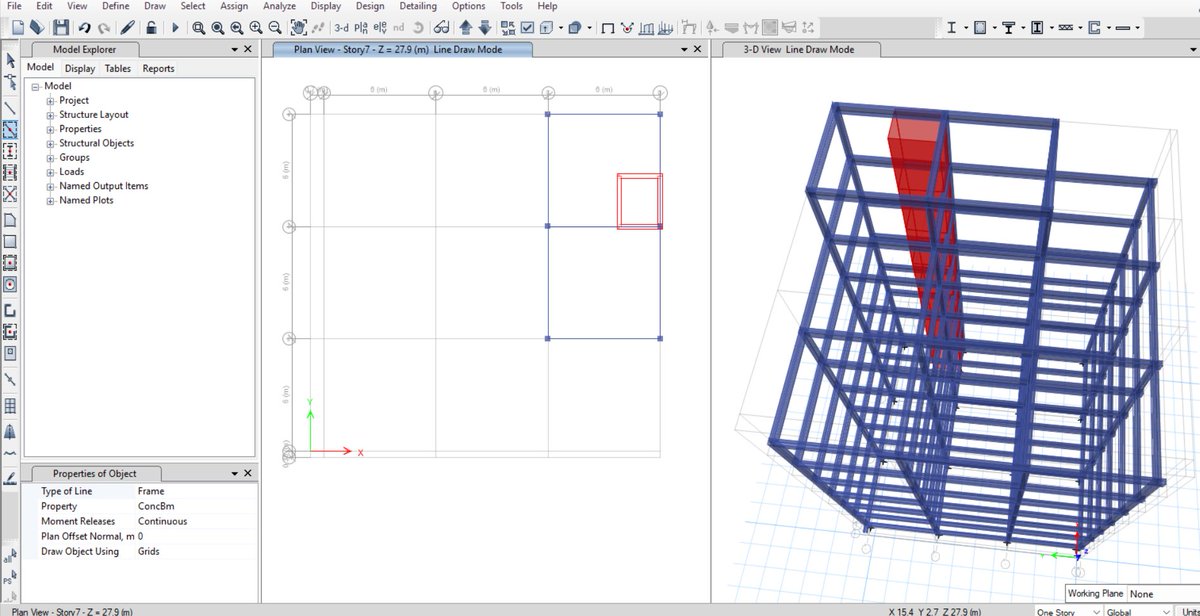Click the New Model icon
The width and height of the screenshot is (1200, 616).
18,27
